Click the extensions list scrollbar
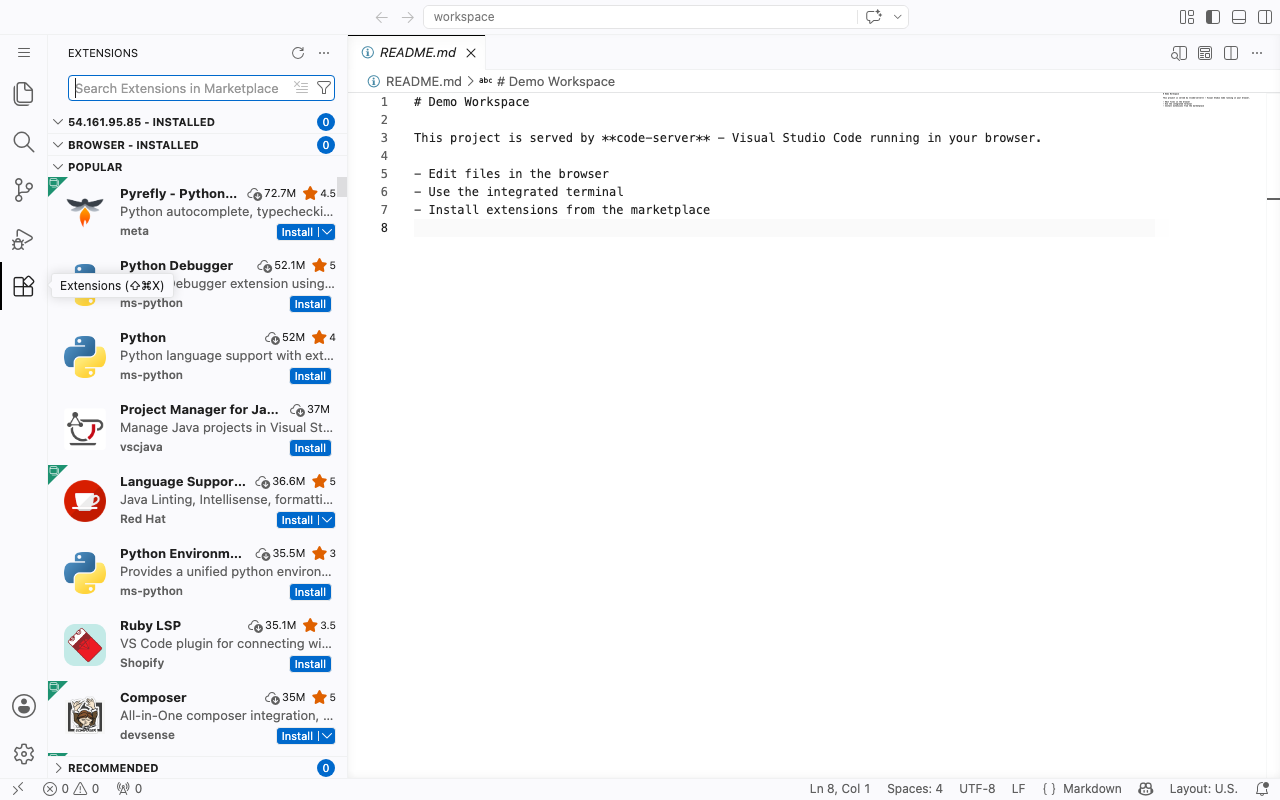The image size is (1280, 800). (x=342, y=188)
